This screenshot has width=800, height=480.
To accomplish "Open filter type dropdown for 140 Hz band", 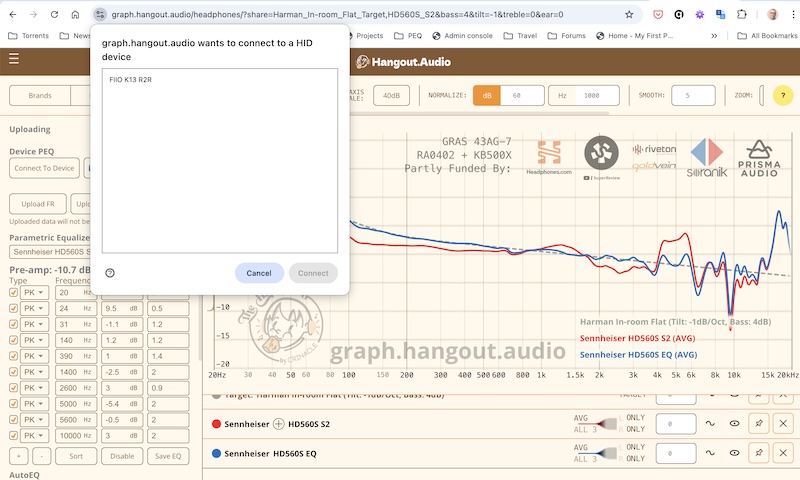I will pyautogui.click(x=34, y=340).
